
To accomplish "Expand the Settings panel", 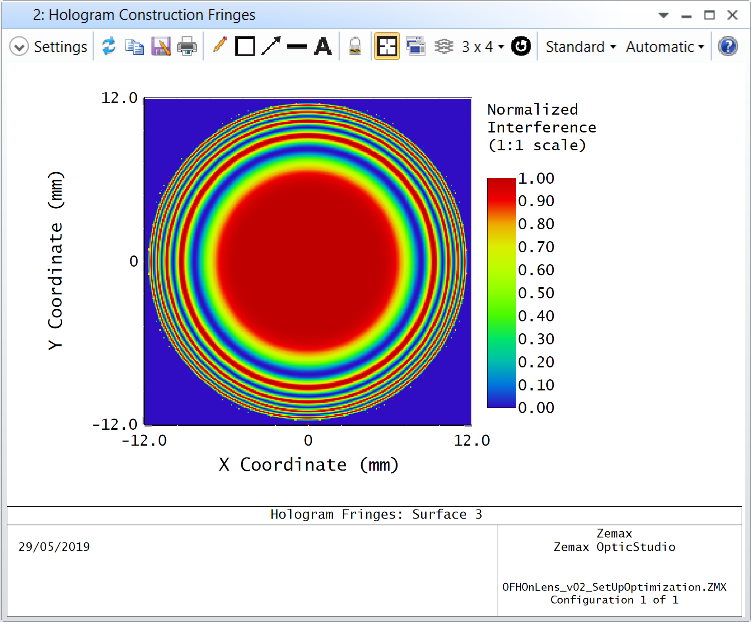I will (48, 46).
